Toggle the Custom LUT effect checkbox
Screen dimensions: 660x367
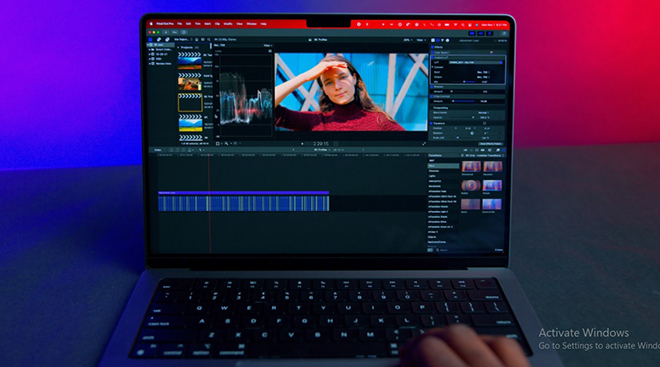coord(432,58)
